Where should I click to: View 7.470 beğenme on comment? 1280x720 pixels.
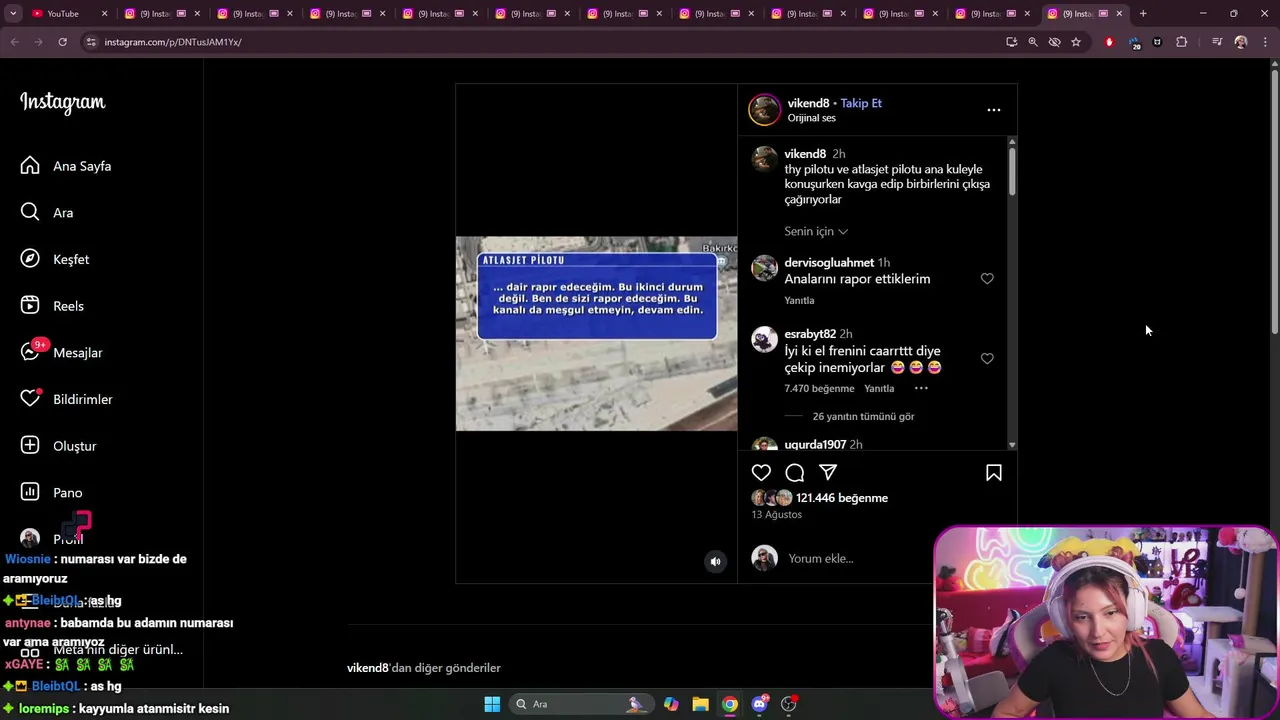tap(819, 388)
